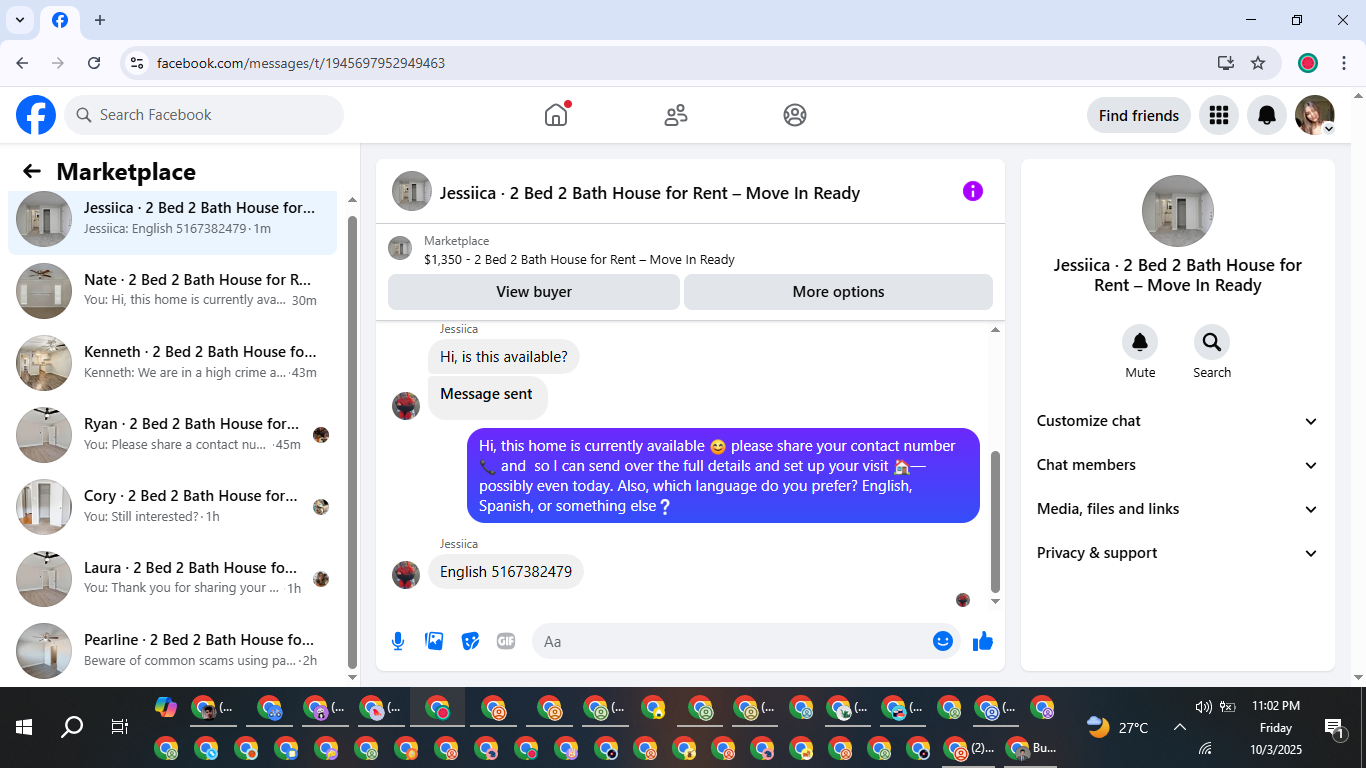This screenshot has width=1366, height=768.
Task: Open the Windows notification center icon
Action: (x=1333, y=727)
